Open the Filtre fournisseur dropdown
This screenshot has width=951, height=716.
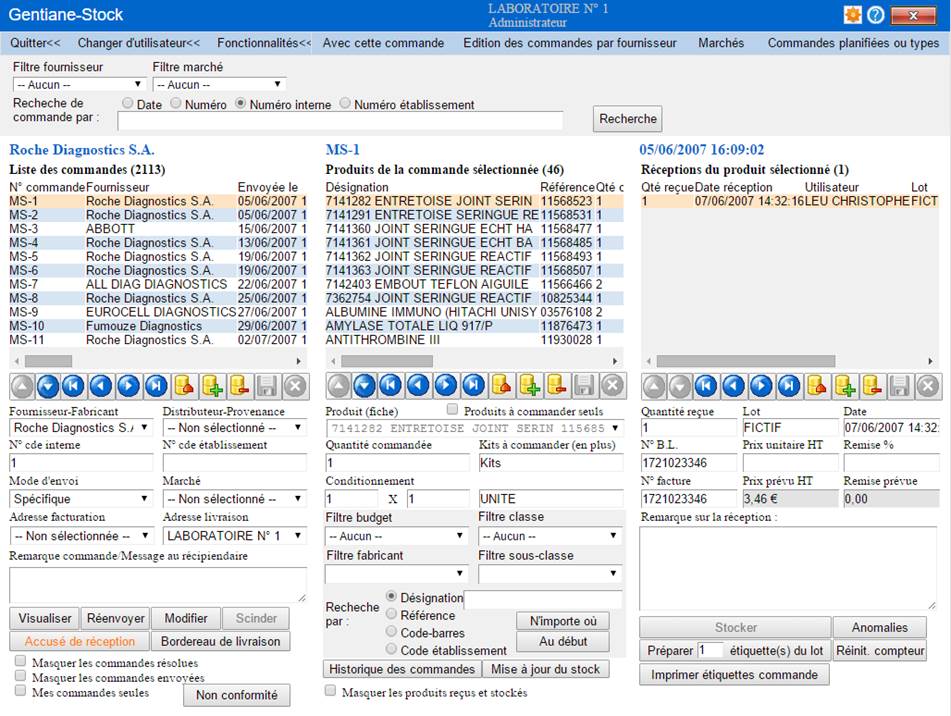tap(79, 84)
